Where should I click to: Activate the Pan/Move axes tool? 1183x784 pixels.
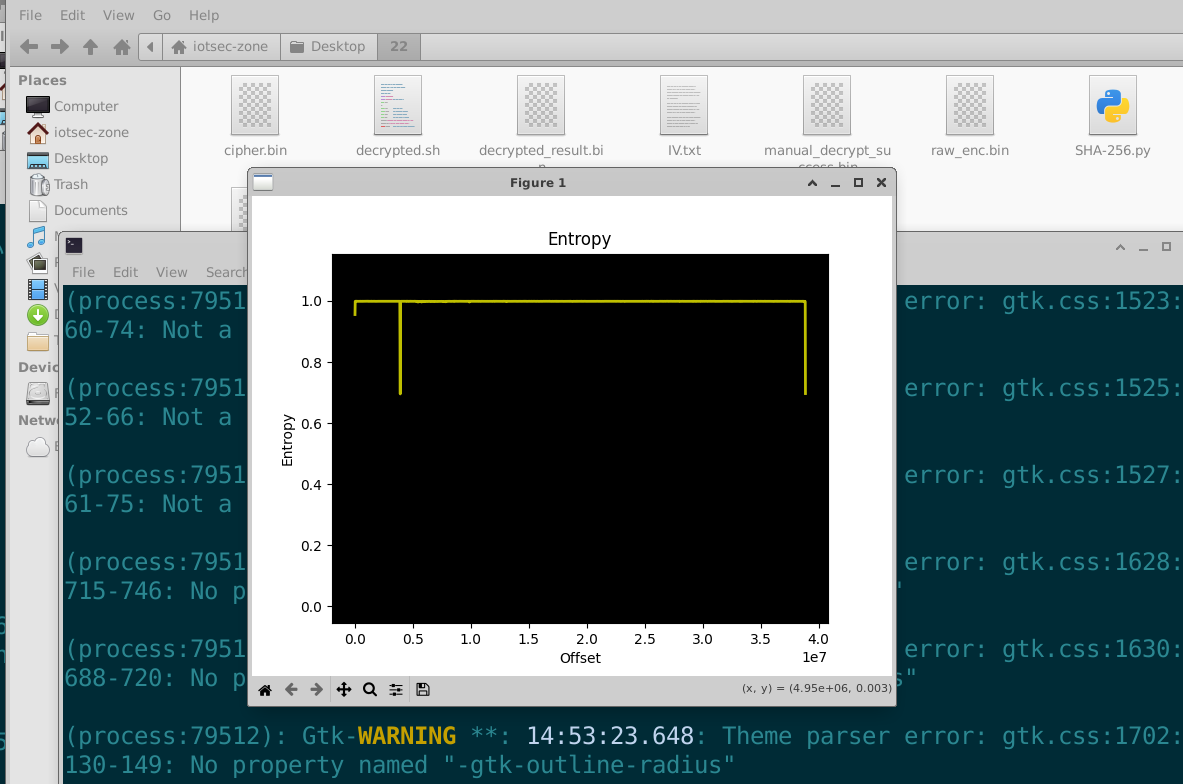343,690
